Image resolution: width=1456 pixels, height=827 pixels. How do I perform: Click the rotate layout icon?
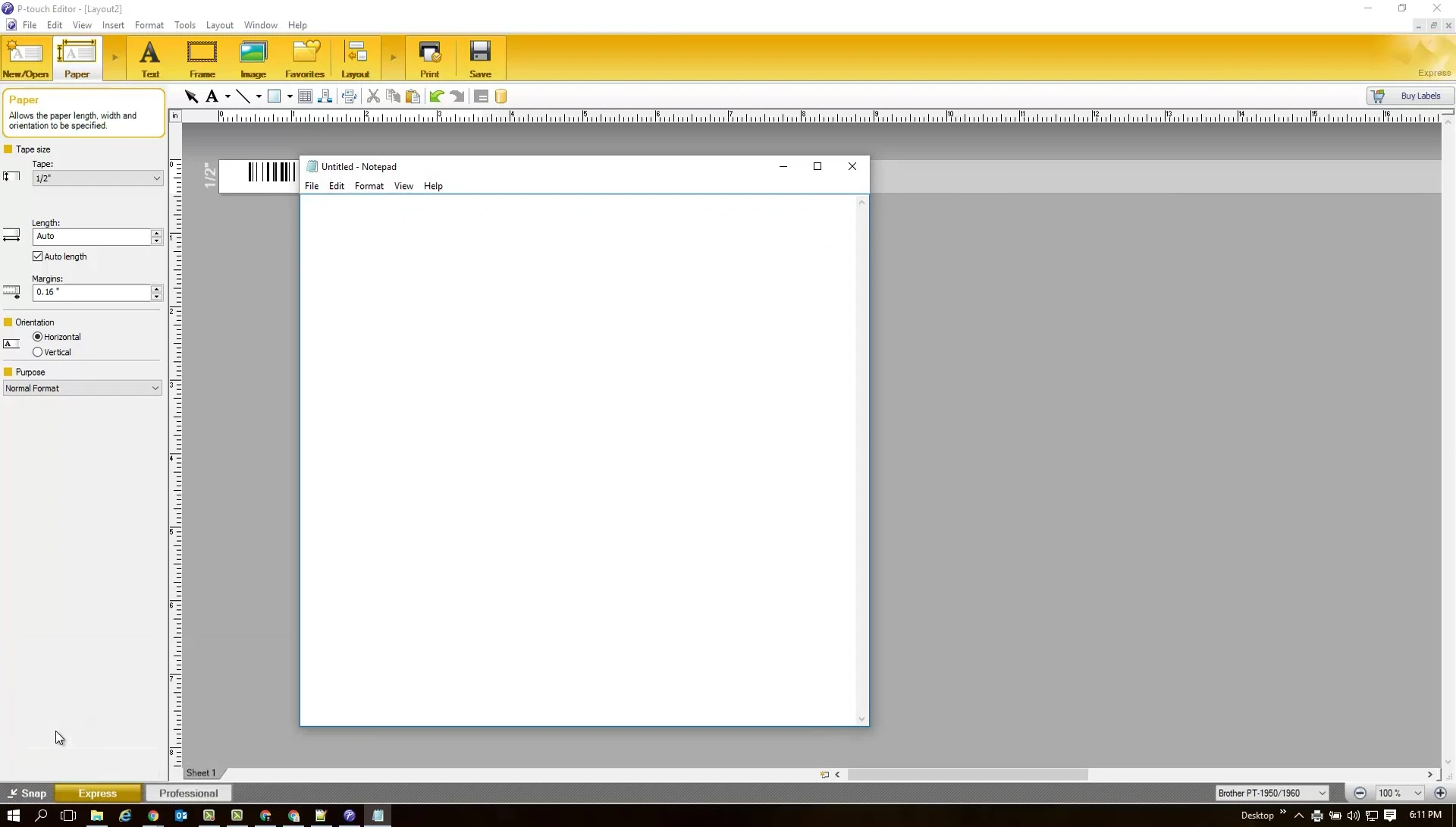[x=349, y=96]
